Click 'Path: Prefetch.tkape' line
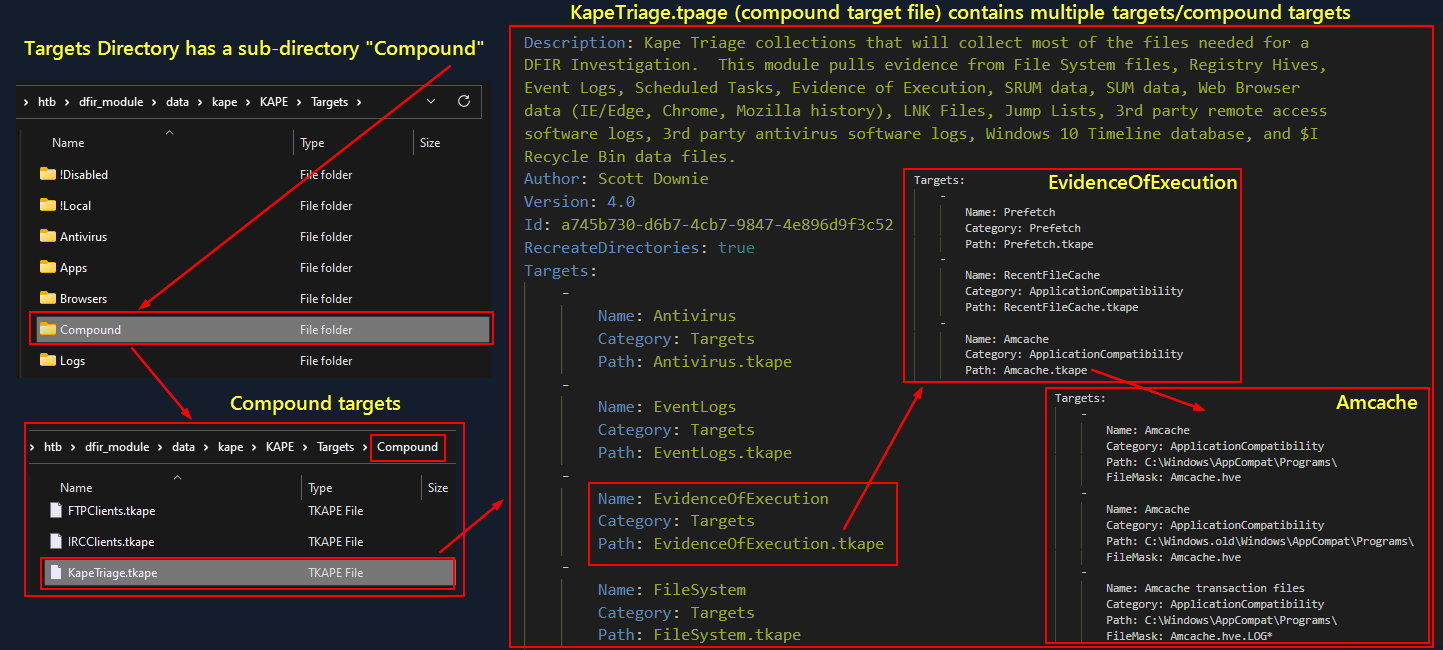The height and width of the screenshot is (650, 1443). 1030,244
